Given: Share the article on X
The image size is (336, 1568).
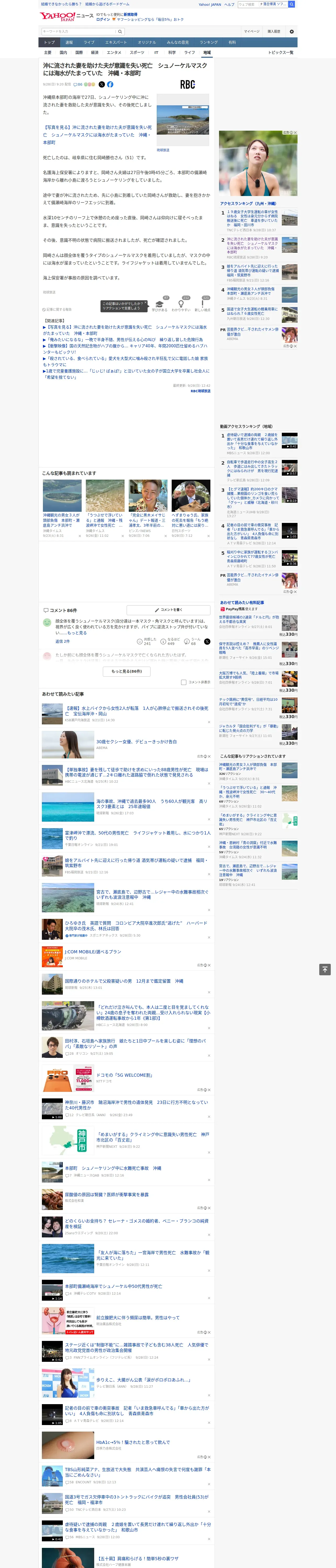Looking at the screenshot, I should pos(102,85).
